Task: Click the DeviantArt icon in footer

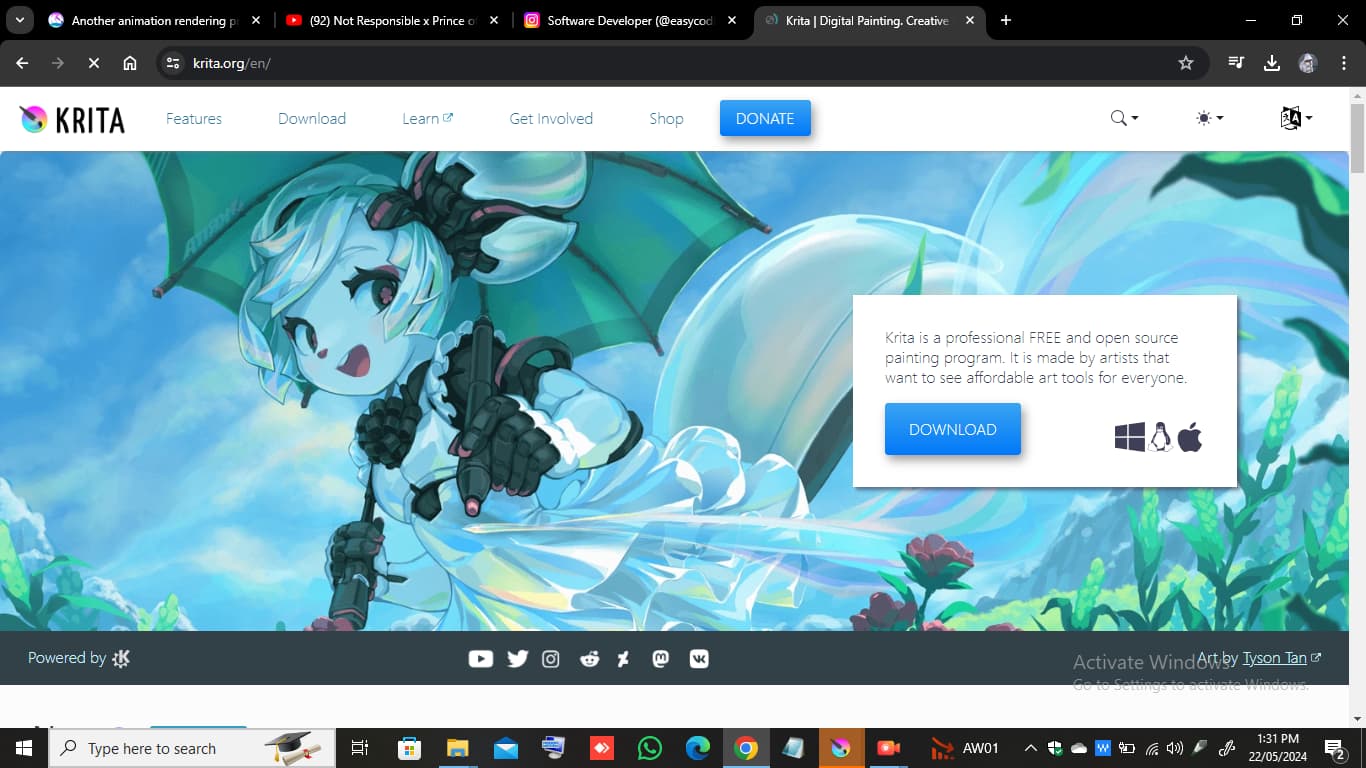Action: click(624, 659)
